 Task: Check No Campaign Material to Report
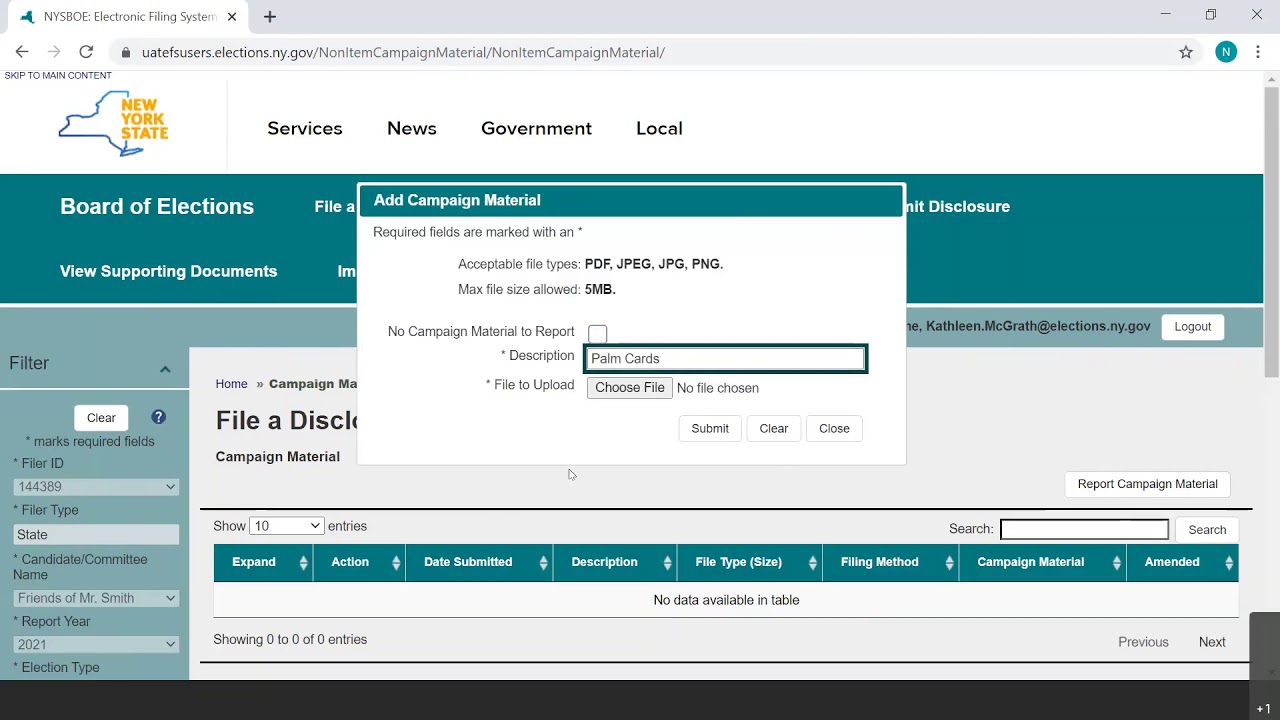coord(597,333)
